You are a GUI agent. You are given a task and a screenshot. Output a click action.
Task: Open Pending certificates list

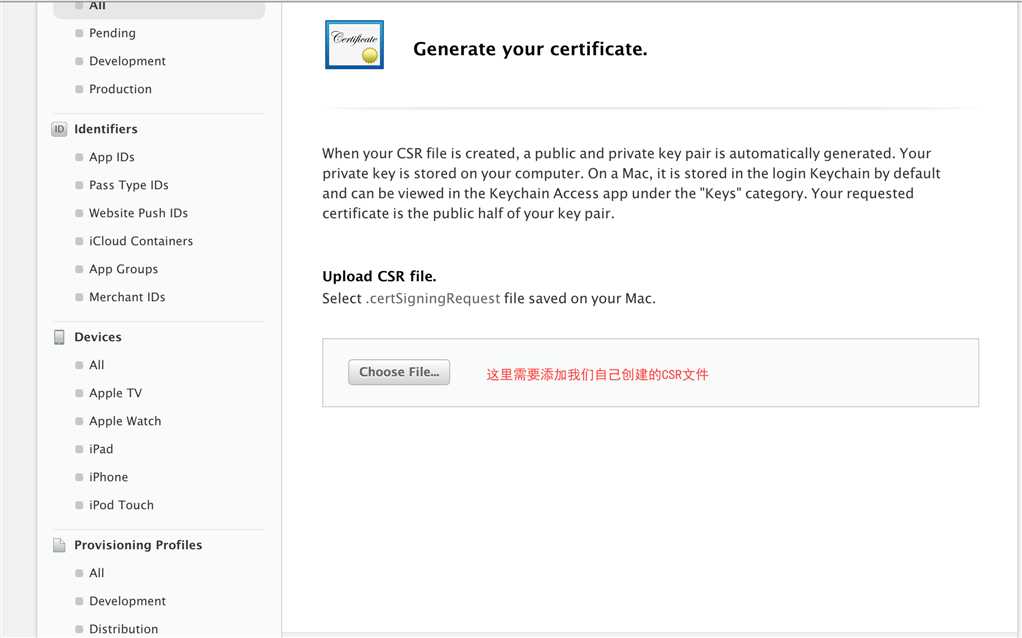click(112, 33)
